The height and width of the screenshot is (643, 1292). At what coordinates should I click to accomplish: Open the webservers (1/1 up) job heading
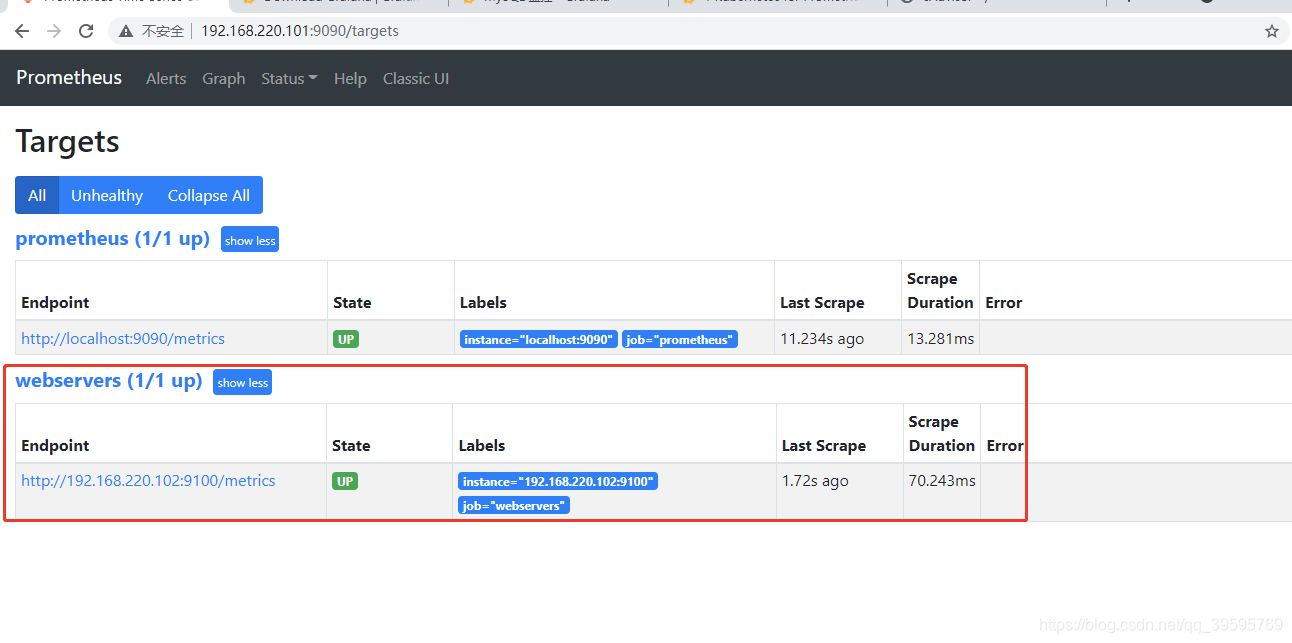tap(109, 381)
